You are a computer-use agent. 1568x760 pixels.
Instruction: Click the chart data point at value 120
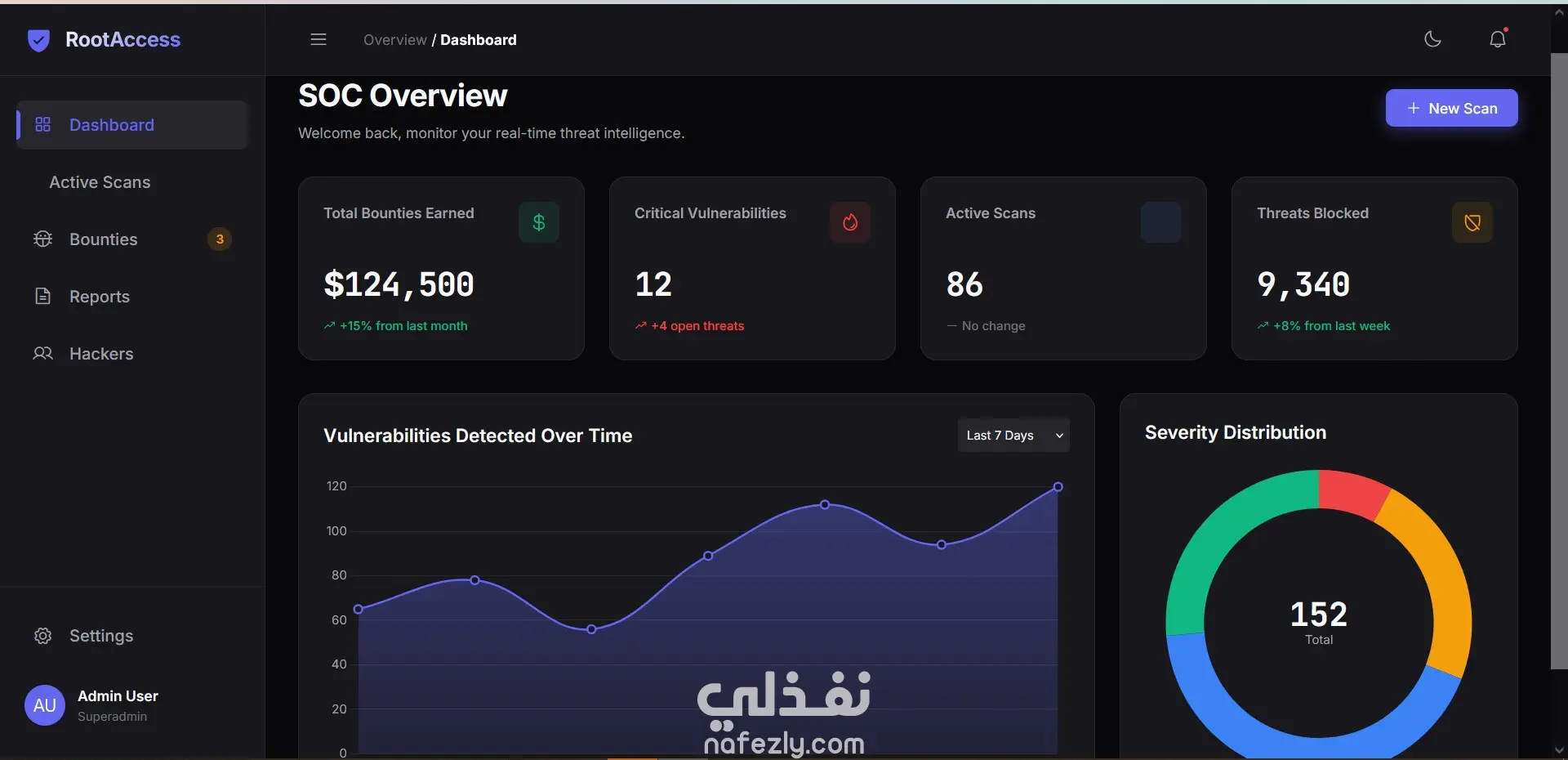(x=1058, y=487)
